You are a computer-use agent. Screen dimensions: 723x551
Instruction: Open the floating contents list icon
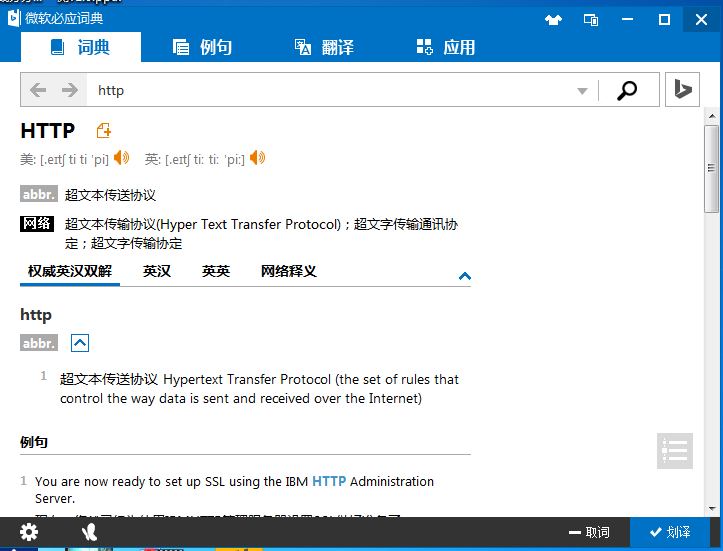pyautogui.click(x=675, y=450)
